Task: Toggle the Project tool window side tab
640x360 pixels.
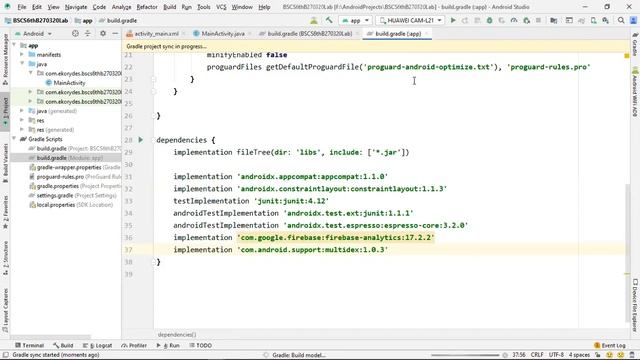Action: coord(5,111)
